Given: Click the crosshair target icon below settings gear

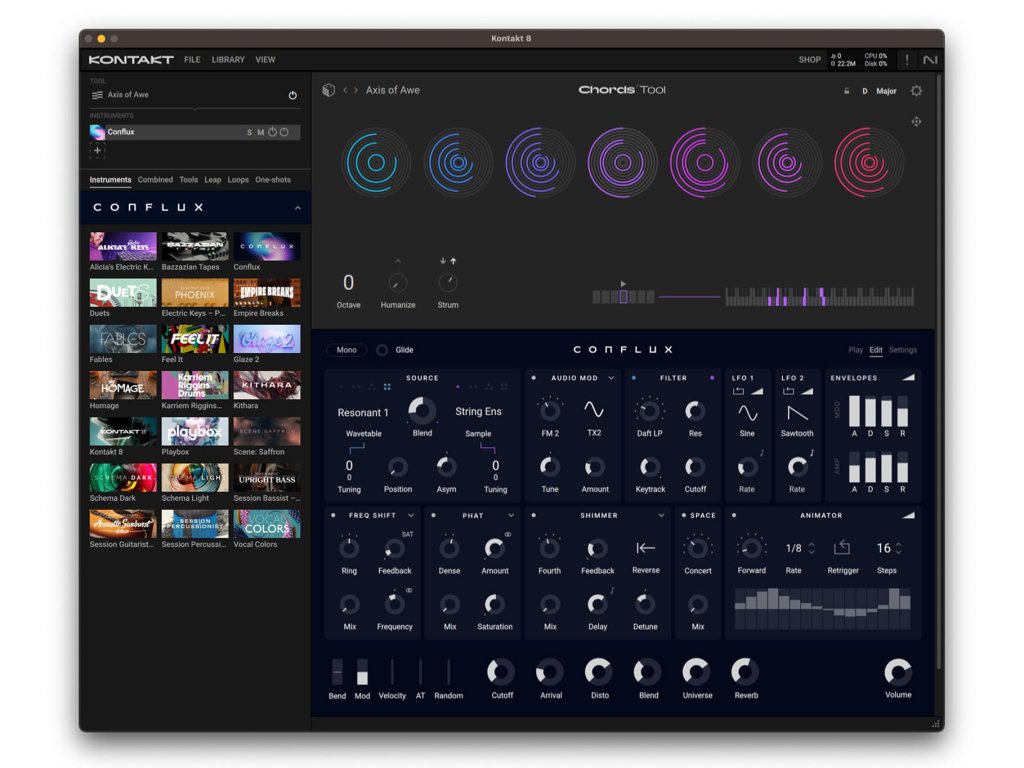Looking at the screenshot, I should [x=916, y=122].
